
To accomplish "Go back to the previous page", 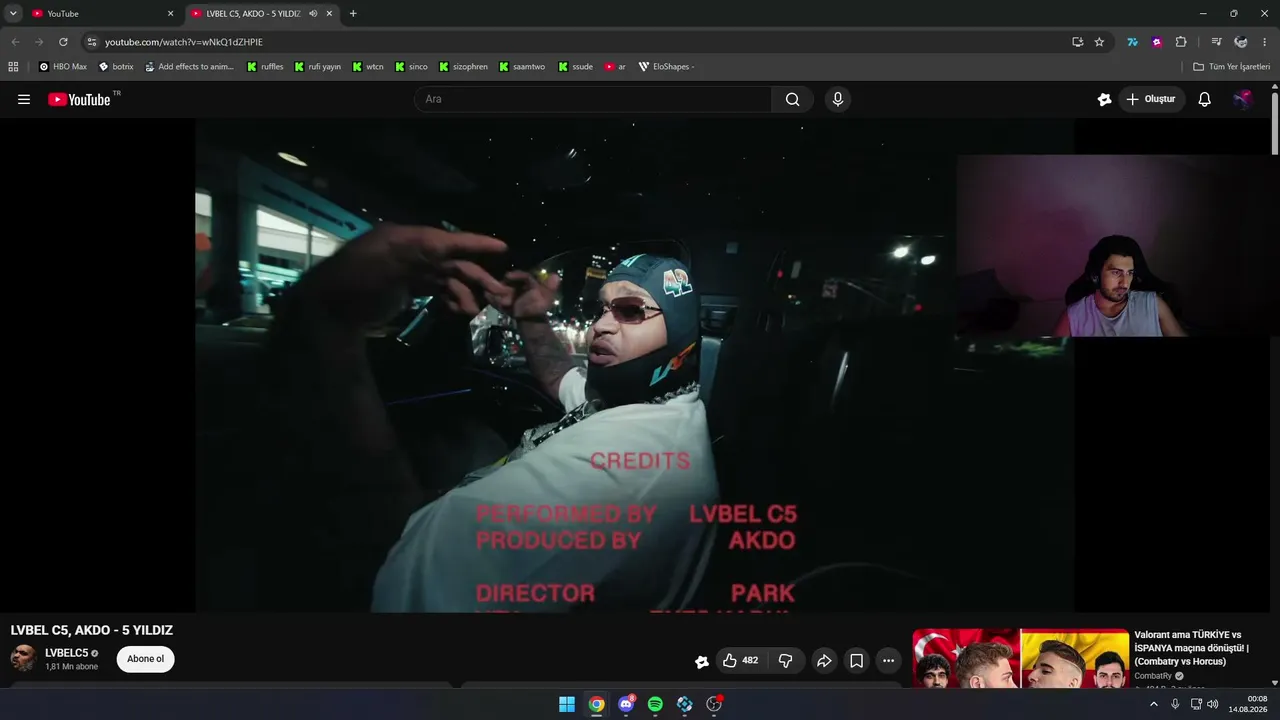I will pos(15,42).
